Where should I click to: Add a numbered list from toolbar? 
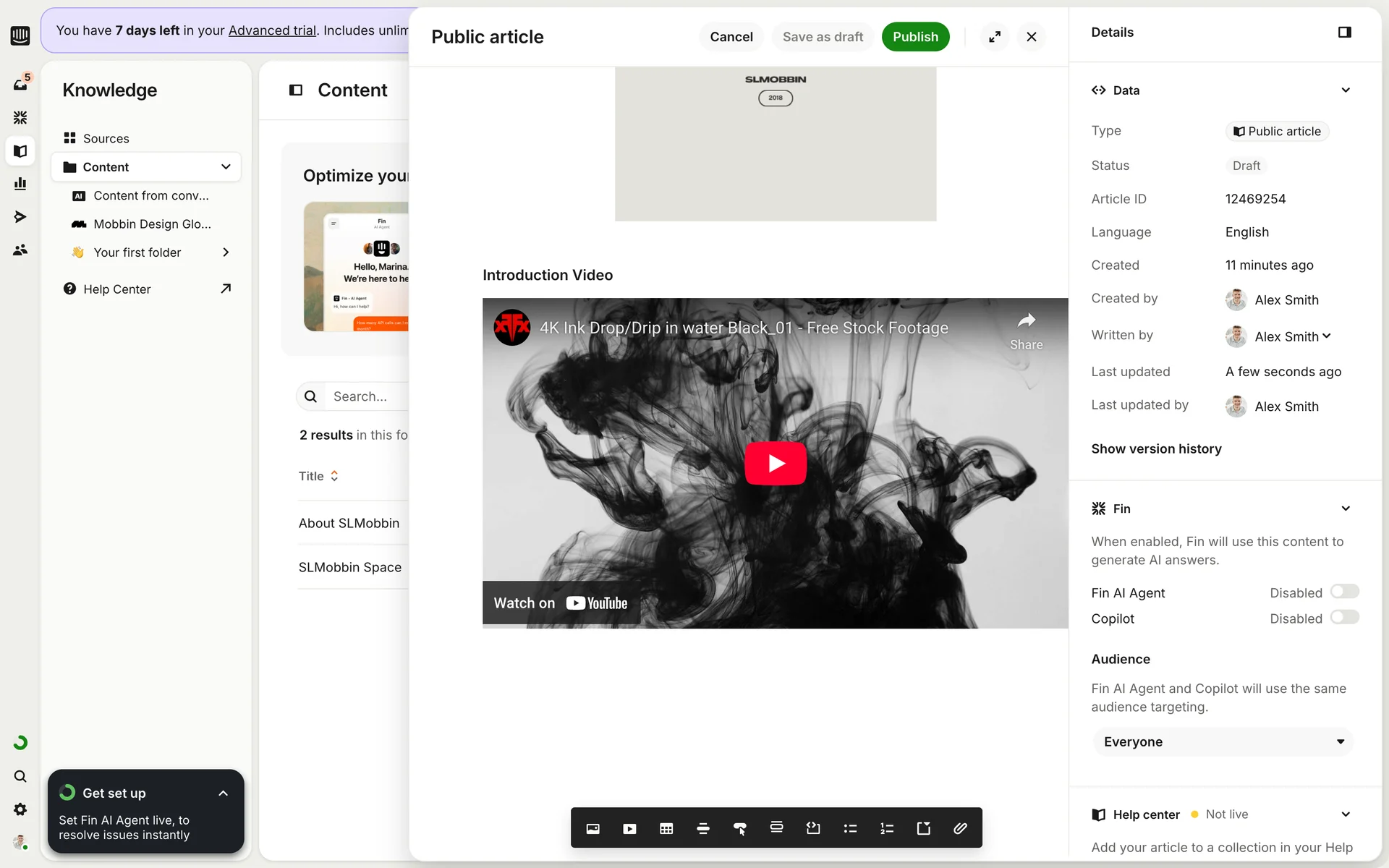[x=887, y=828]
